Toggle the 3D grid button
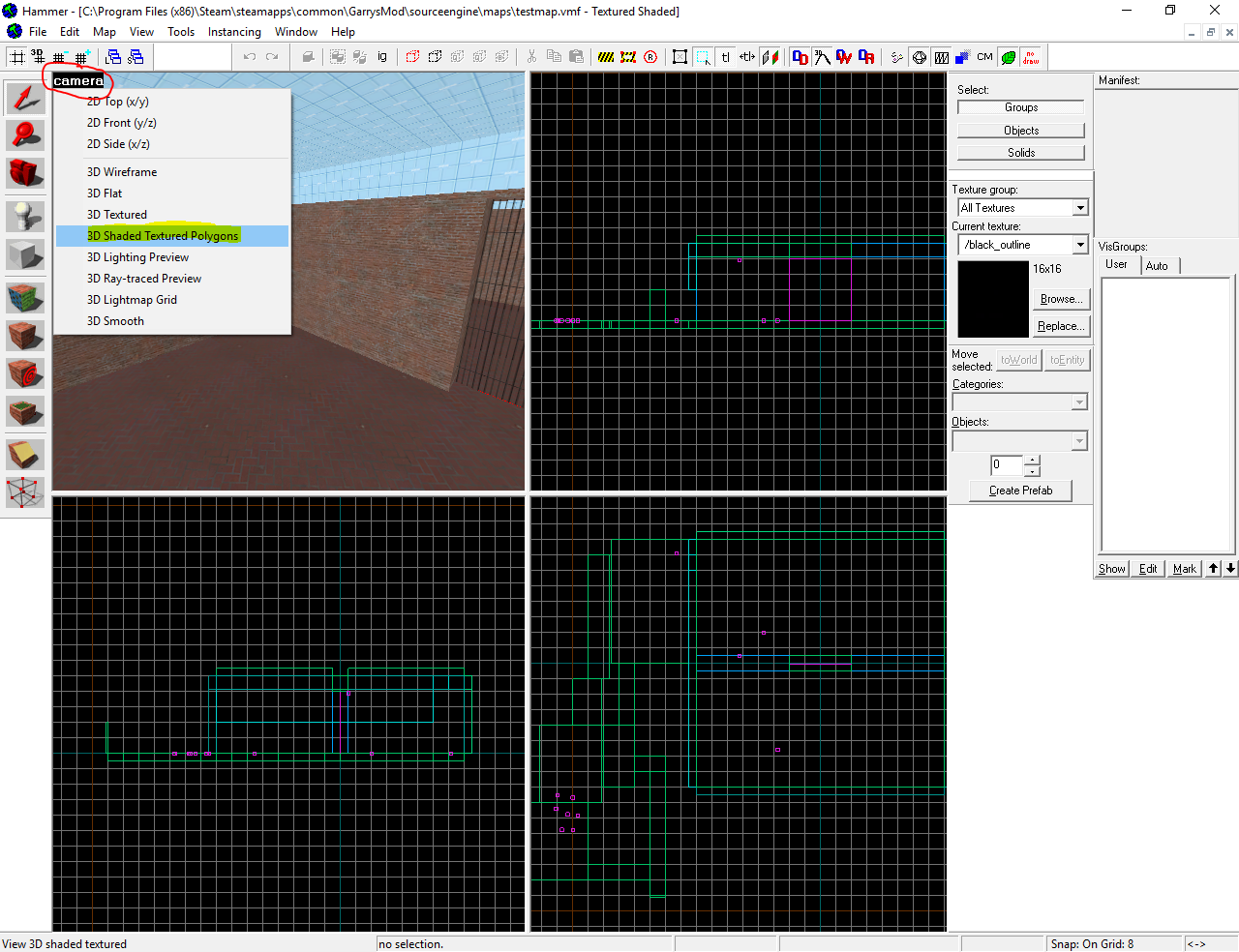Image resolution: width=1239 pixels, height=952 pixels. pyautogui.click(x=38, y=57)
